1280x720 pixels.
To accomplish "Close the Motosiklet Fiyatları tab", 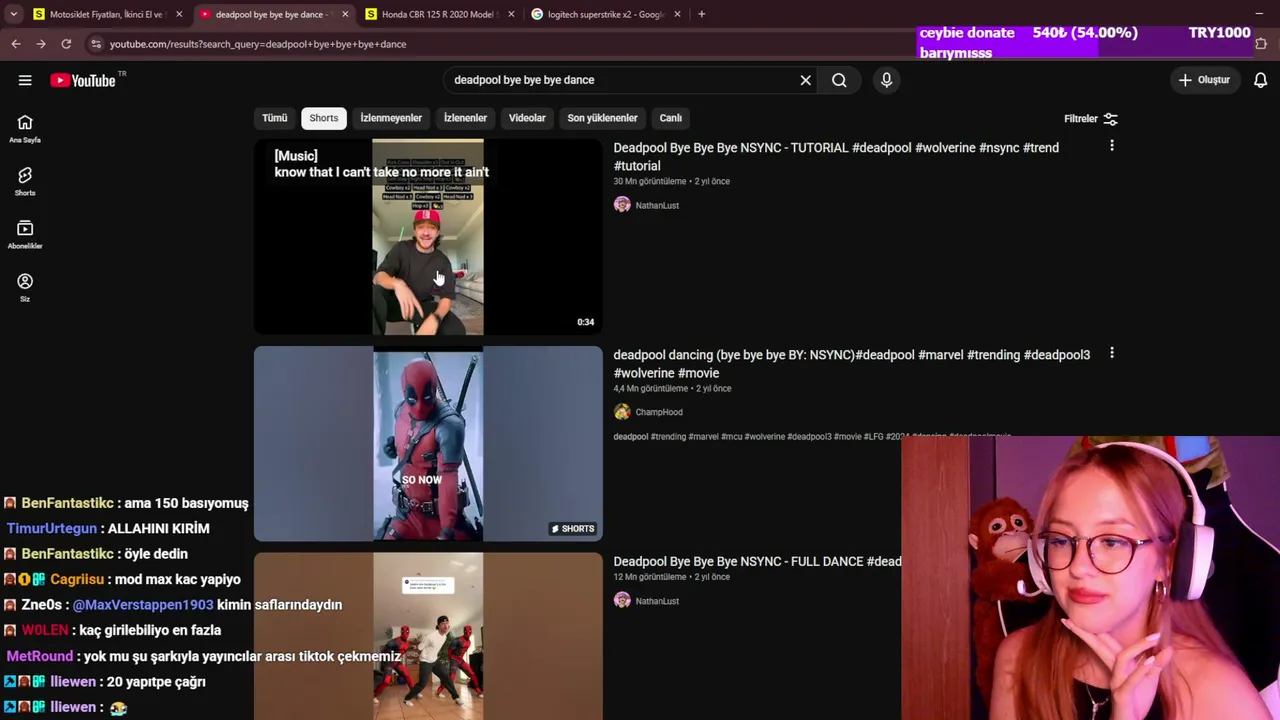I will pos(179,14).
